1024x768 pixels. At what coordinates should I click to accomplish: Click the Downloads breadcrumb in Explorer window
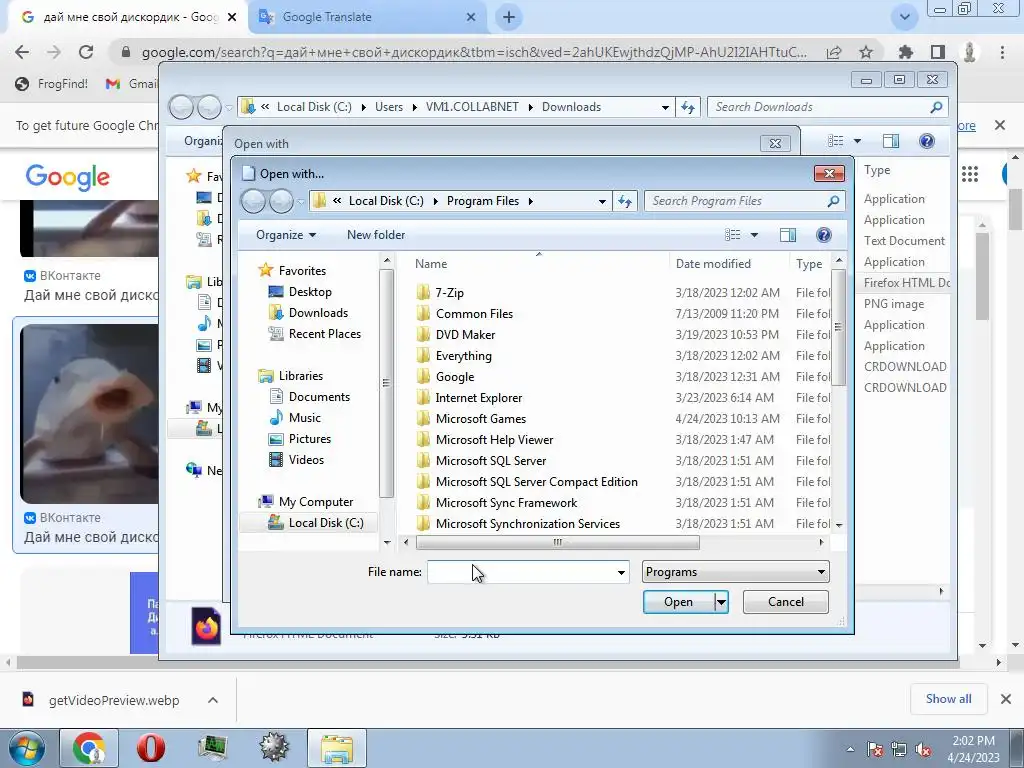pos(571,107)
